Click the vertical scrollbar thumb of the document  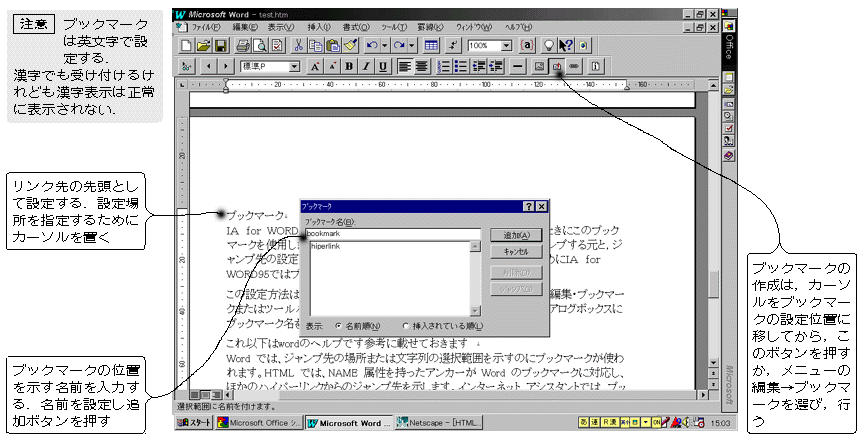[x=713, y=285]
